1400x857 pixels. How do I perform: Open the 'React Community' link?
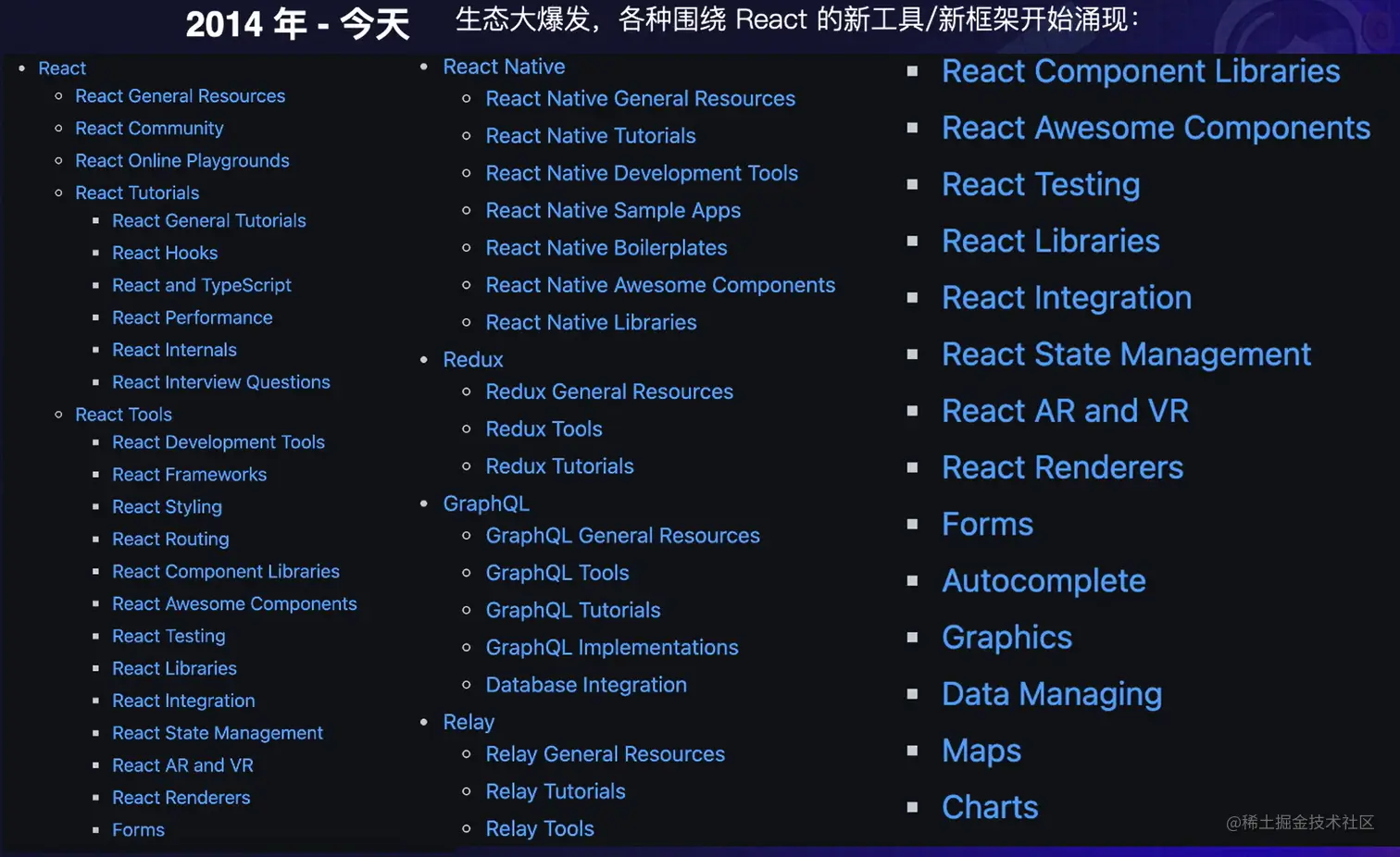coord(149,129)
